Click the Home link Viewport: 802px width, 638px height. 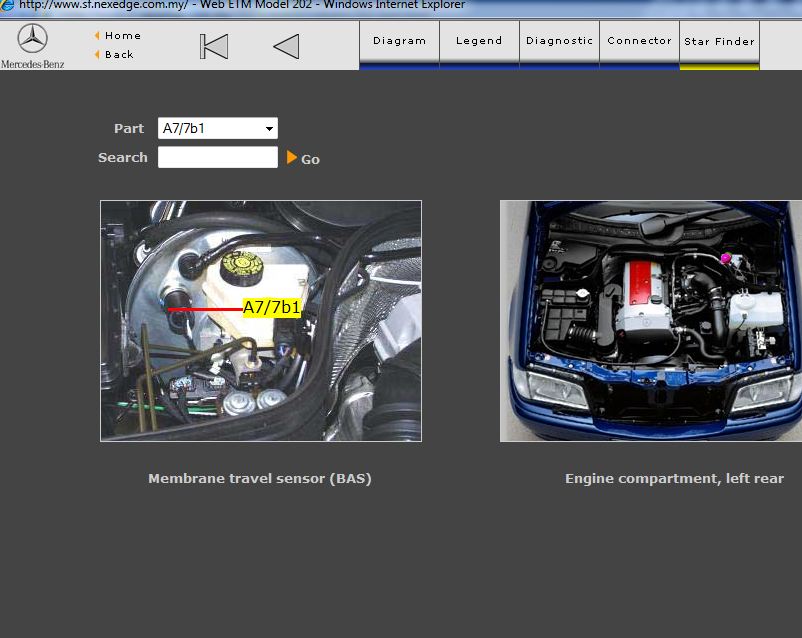123,36
